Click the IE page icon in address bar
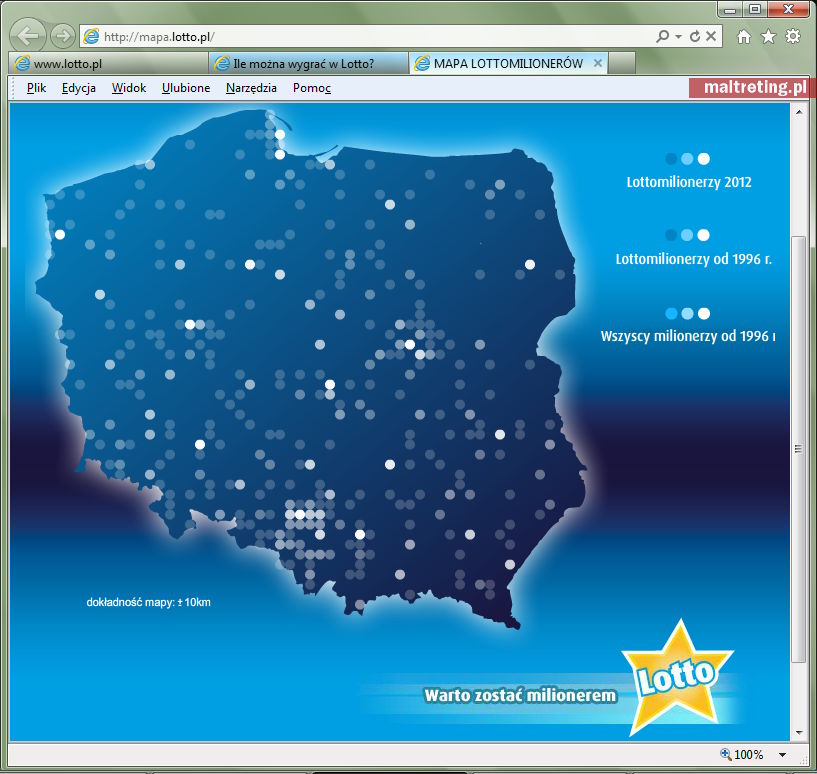This screenshot has width=817, height=774. click(x=91, y=36)
